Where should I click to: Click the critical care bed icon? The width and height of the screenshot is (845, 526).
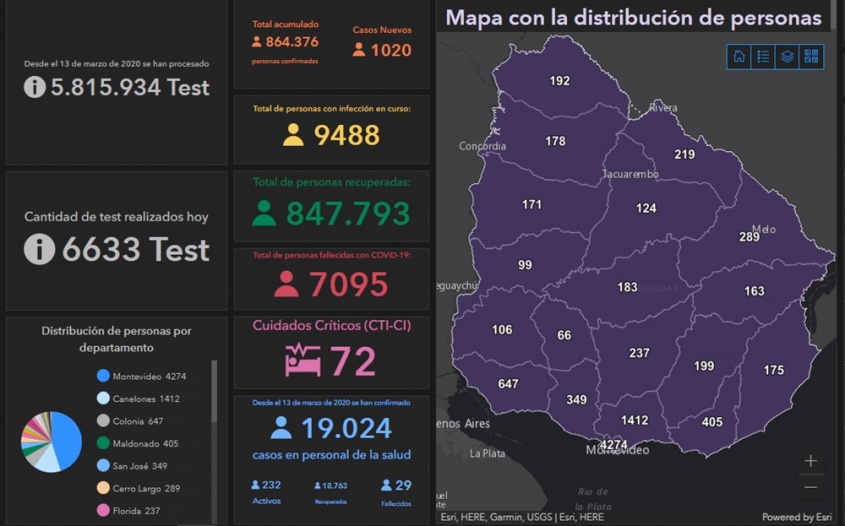pyautogui.click(x=302, y=360)
